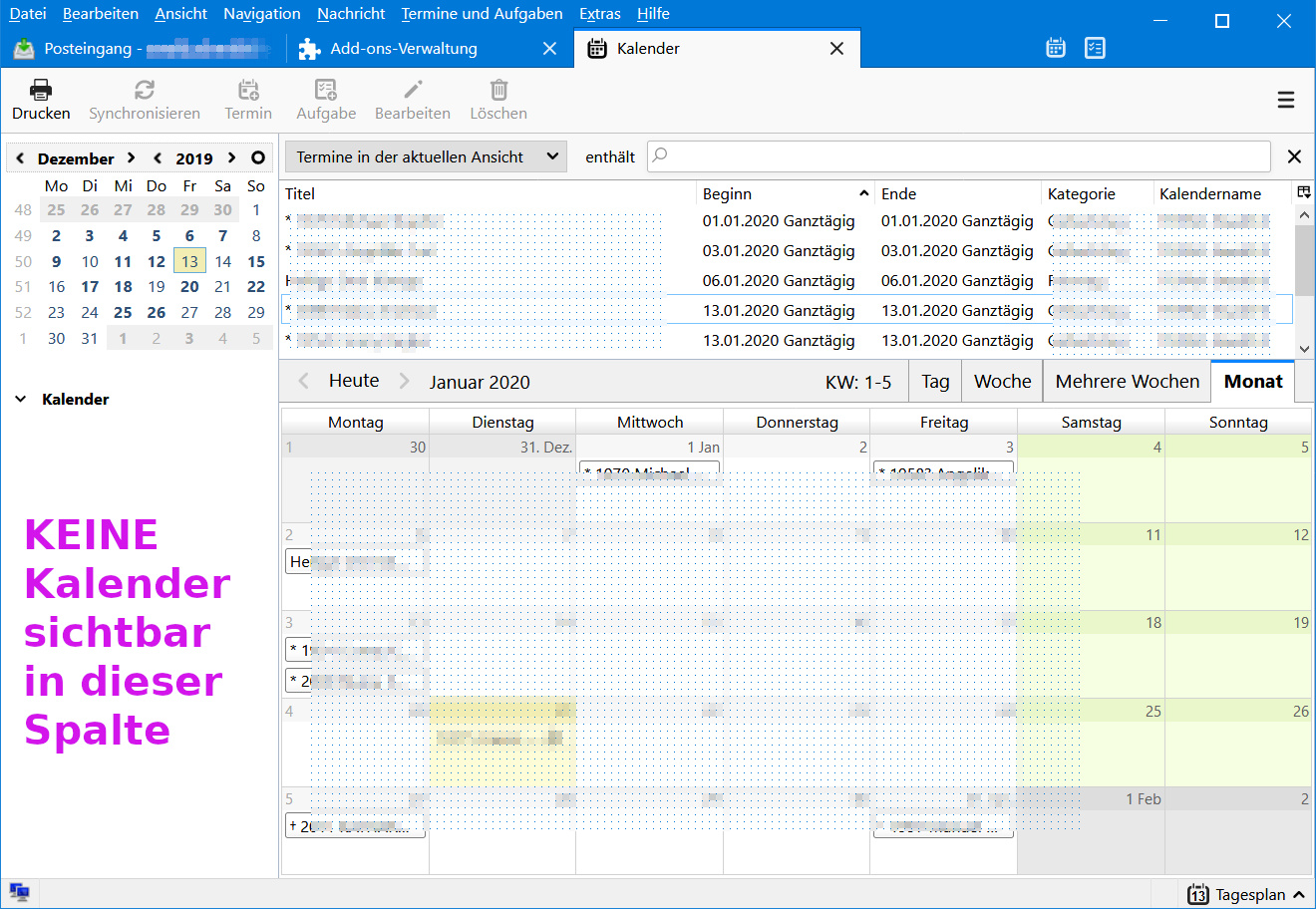Click the Sonntag 19 cell in month grid
The height and width of the screenshot is (909, 1316).
click(x=1238, y=654)
